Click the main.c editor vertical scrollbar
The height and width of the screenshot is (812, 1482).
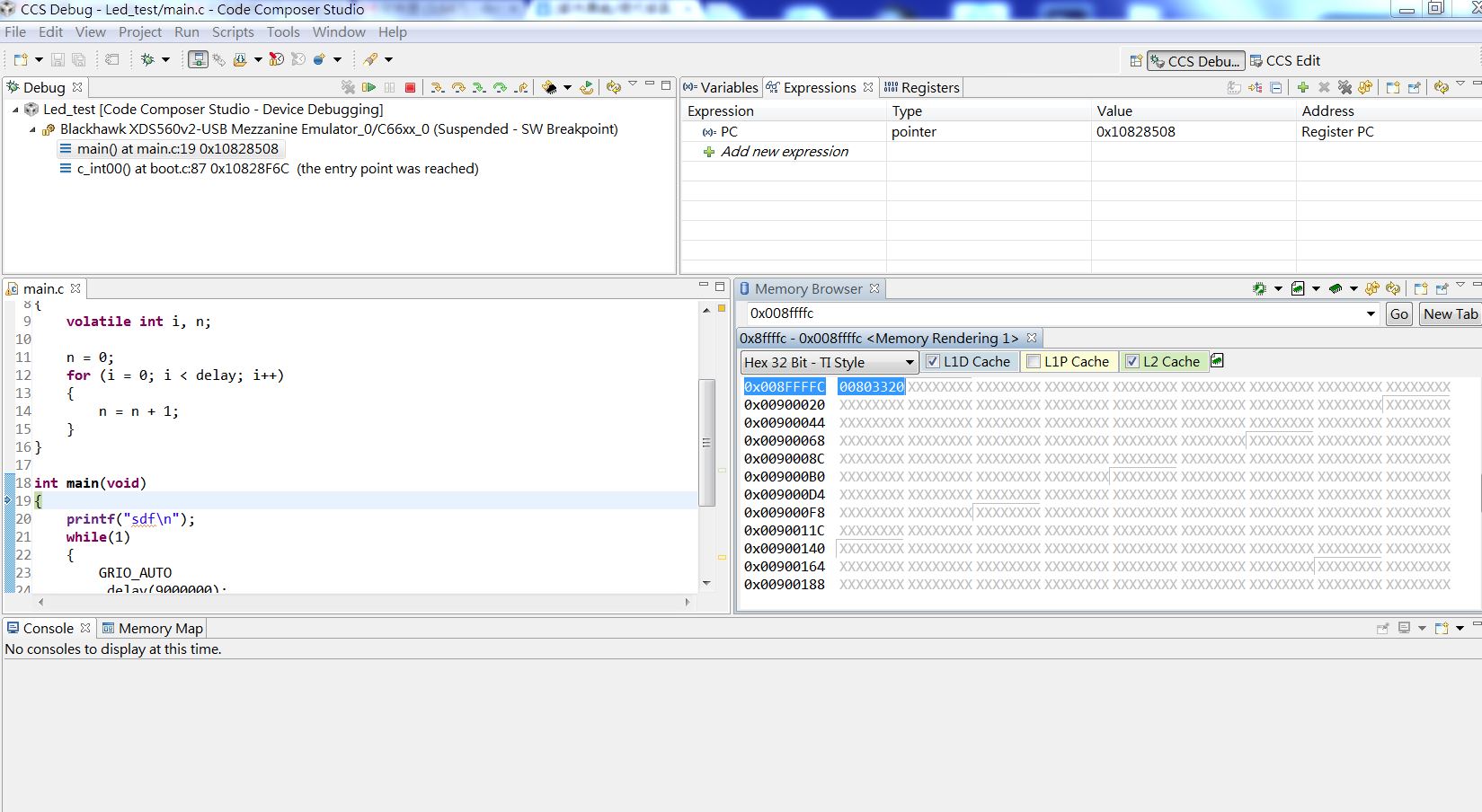pyautogui.click(x=706, y=443)
